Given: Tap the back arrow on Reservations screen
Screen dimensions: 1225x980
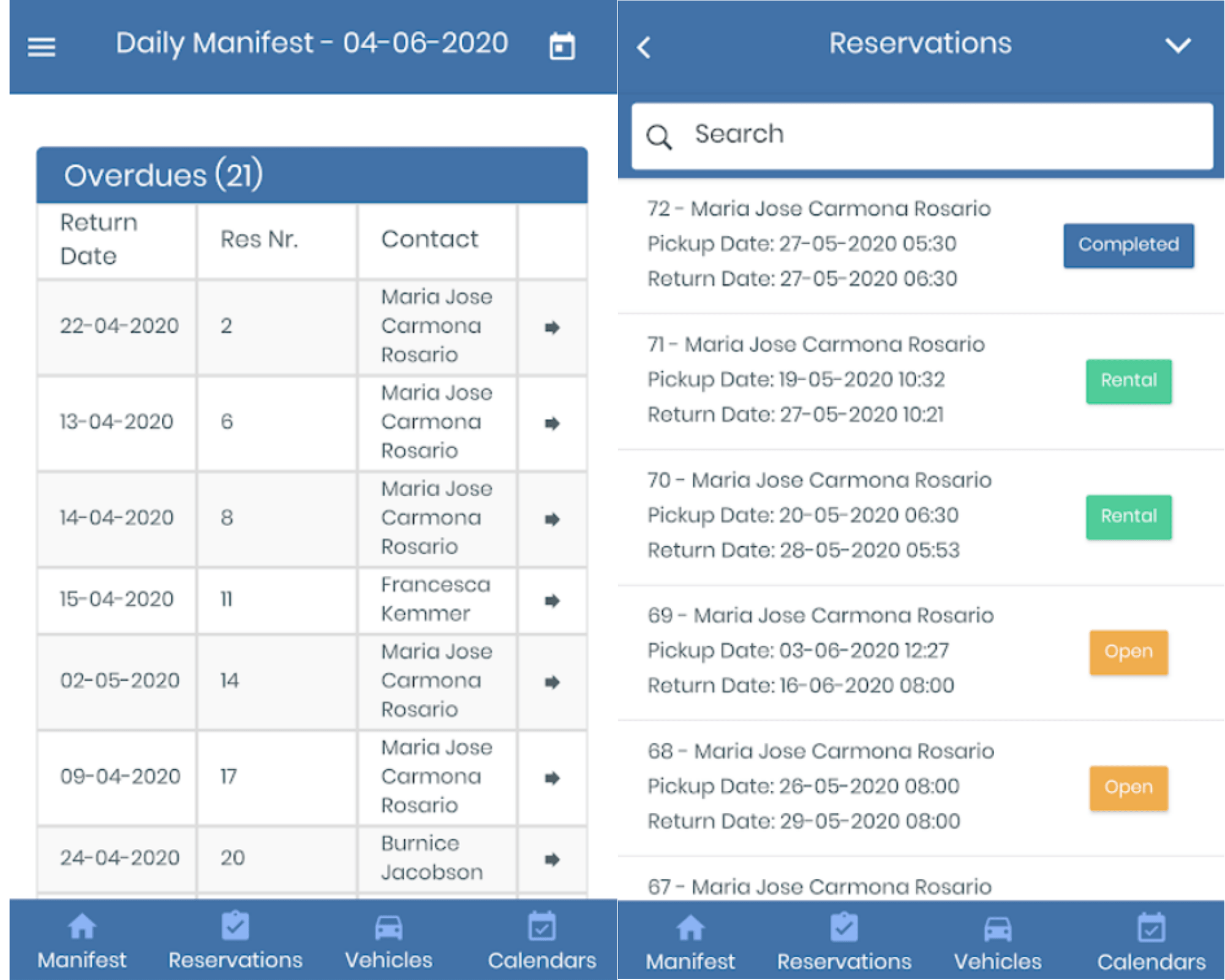Looking at the screenshot, I should point(642,46).
